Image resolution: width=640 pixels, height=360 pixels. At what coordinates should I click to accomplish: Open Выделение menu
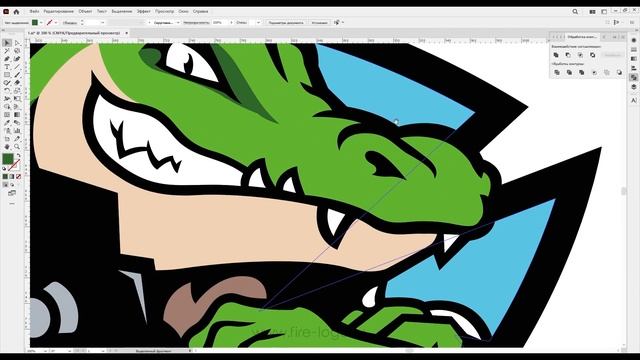point(122,12)
